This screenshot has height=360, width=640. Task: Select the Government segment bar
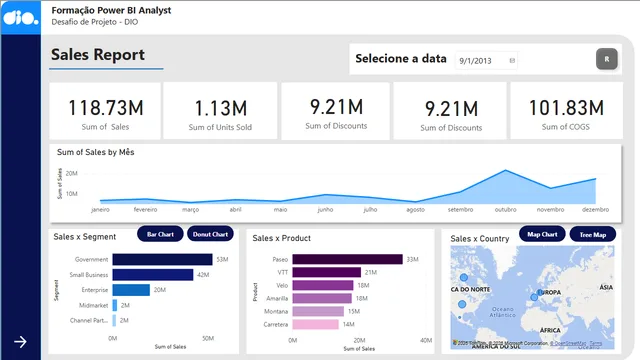coord(162,260)
